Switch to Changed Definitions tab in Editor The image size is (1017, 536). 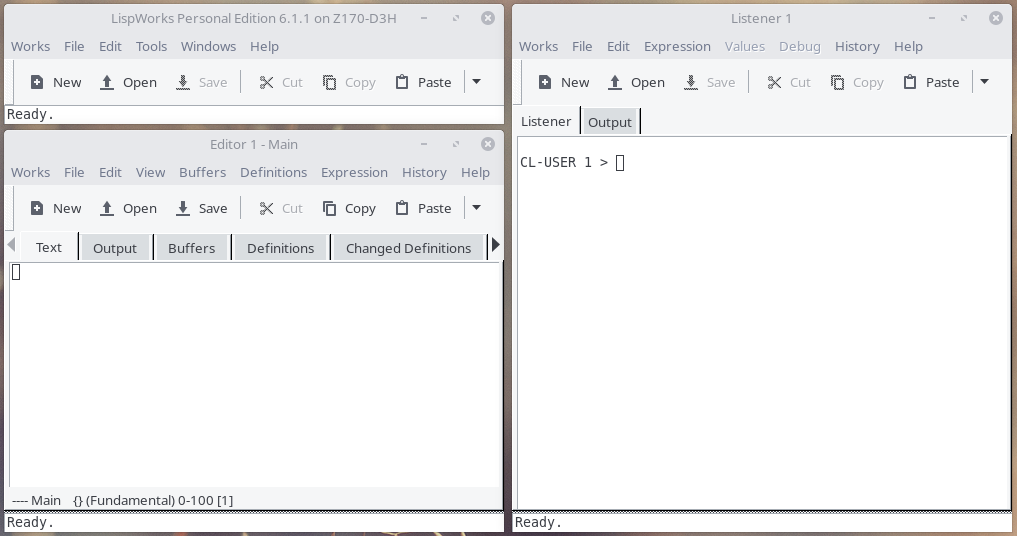409,249
